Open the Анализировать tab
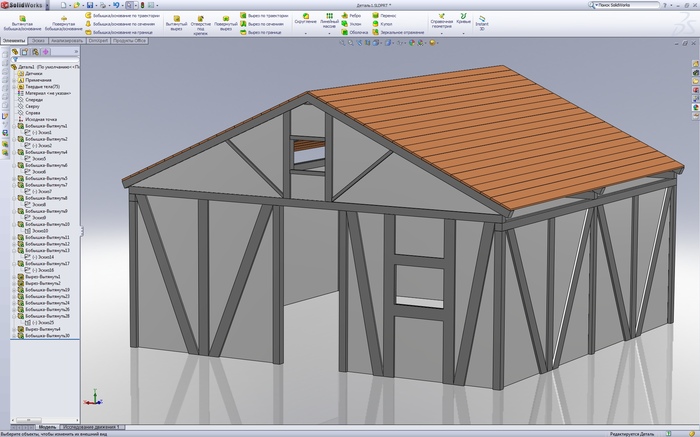700x437 pixels. (67, 41)
